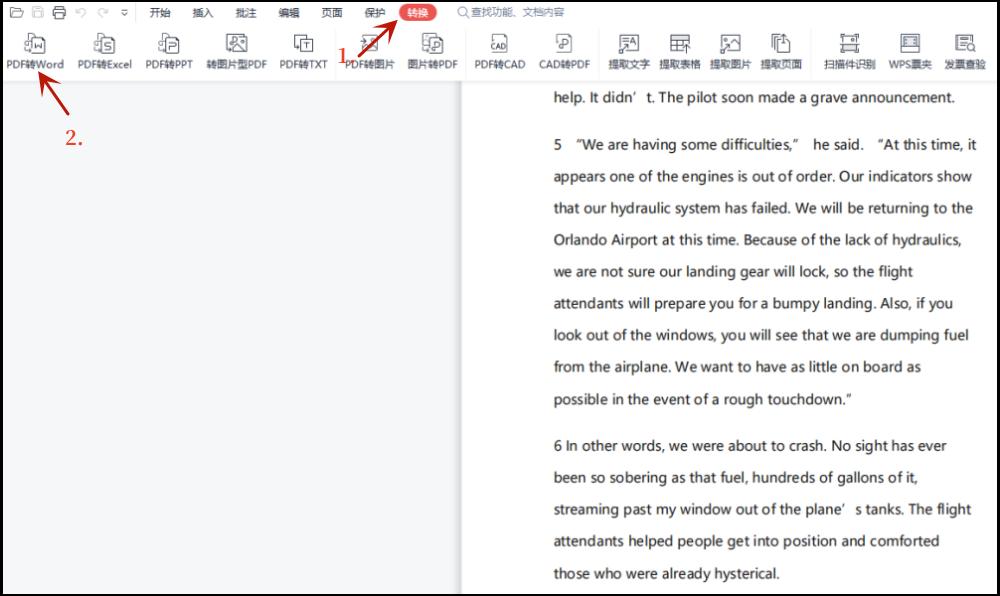The image size is (1000, 596).
Task: Switch to the 开始 tab
Action: click(160, 12)
